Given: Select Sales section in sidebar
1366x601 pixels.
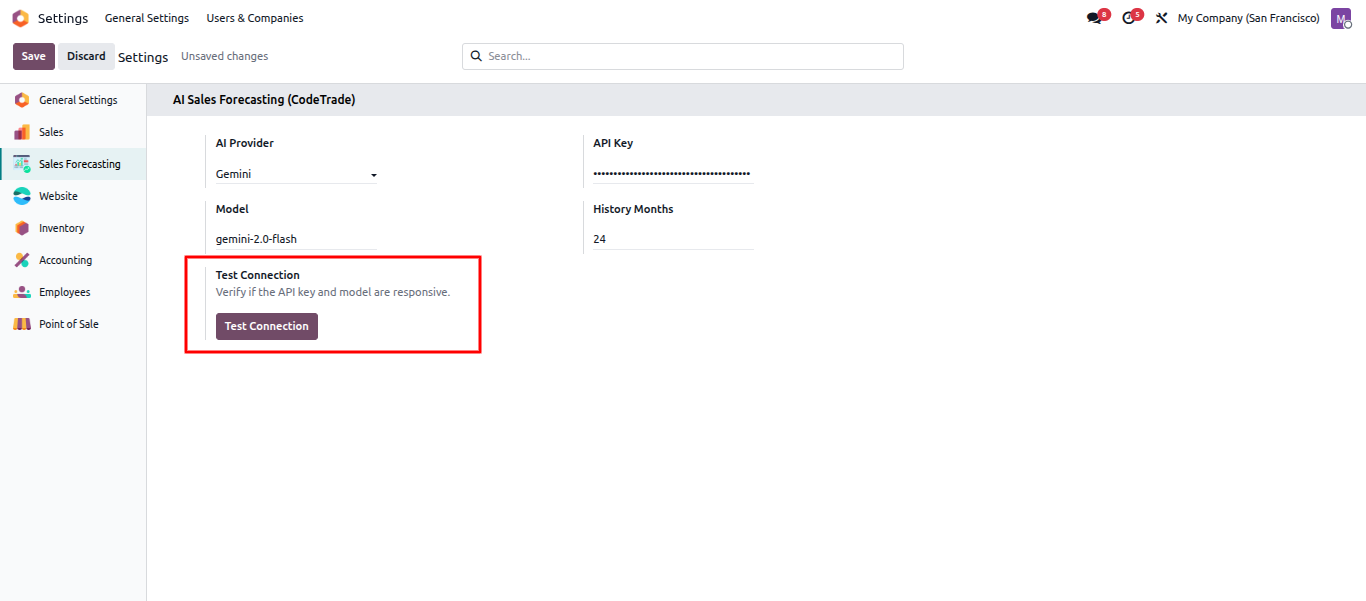Looking at the screenshot, I should [73, 132].
